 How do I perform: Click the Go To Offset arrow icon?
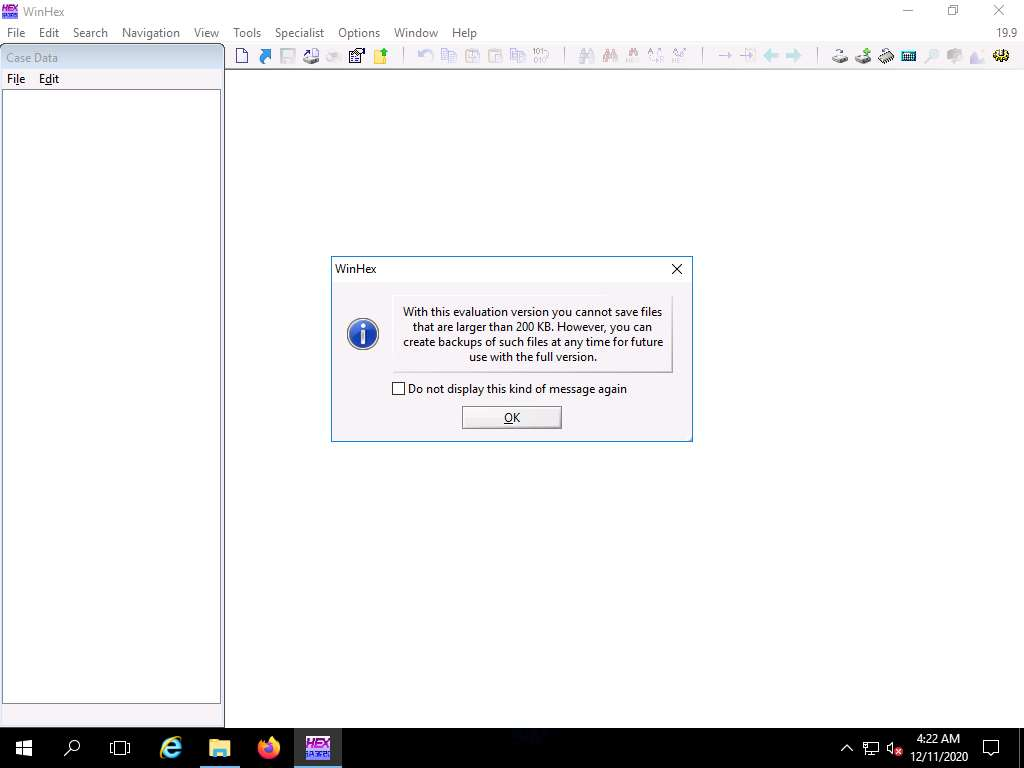724,56
